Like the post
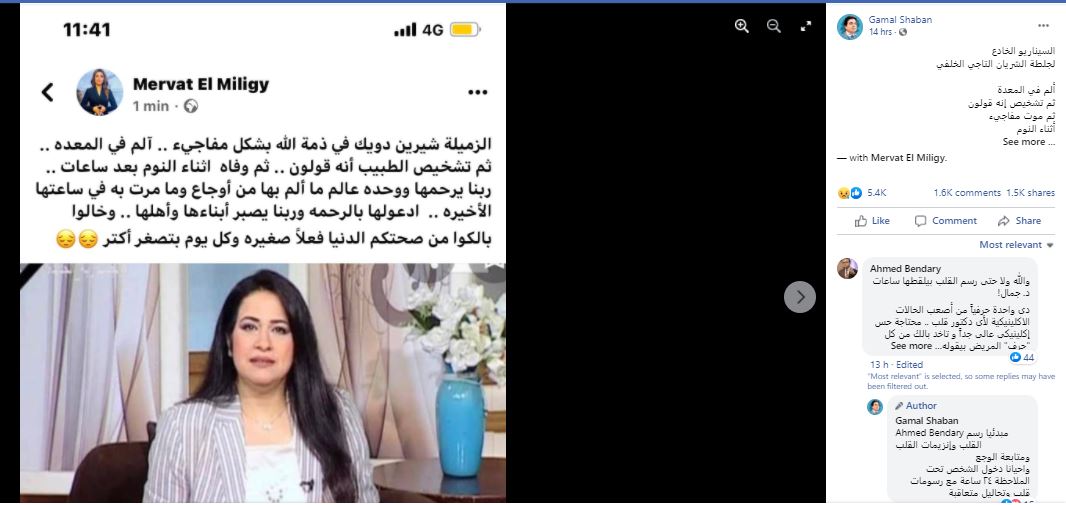 [x=872, y=221]
